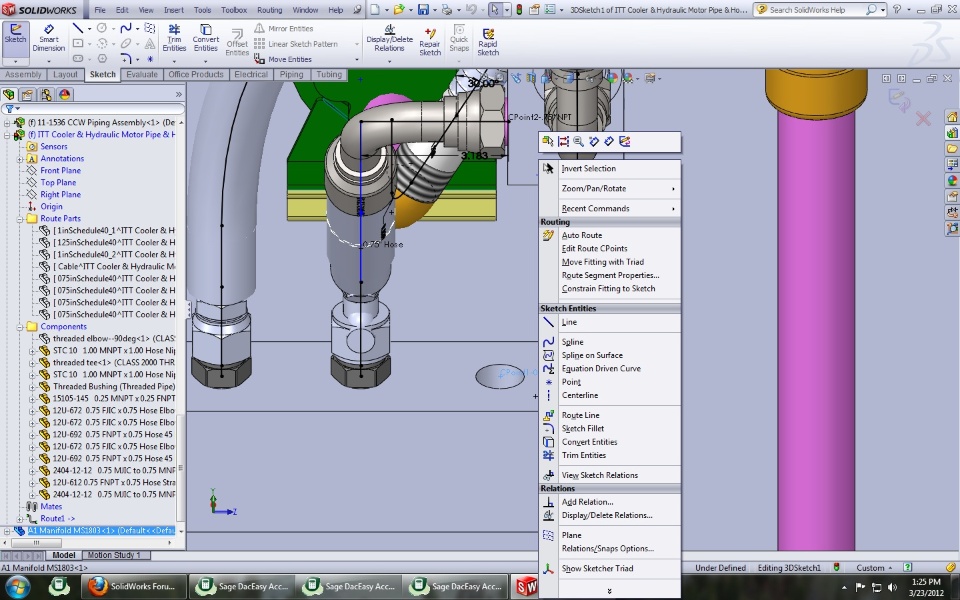Screen dimensions: 960x600
Task: Click the Save icon in the top toolbar
Action: point(423,10)
